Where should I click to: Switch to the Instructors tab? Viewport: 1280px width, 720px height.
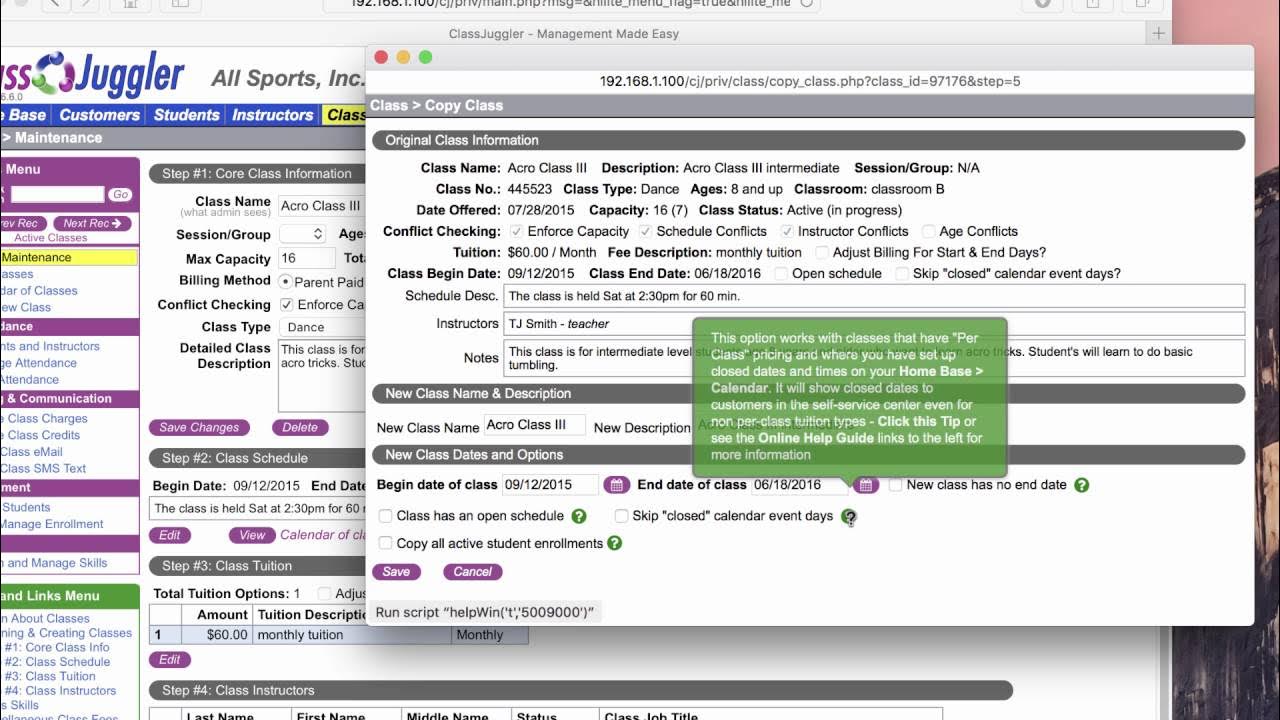point(271,115)
